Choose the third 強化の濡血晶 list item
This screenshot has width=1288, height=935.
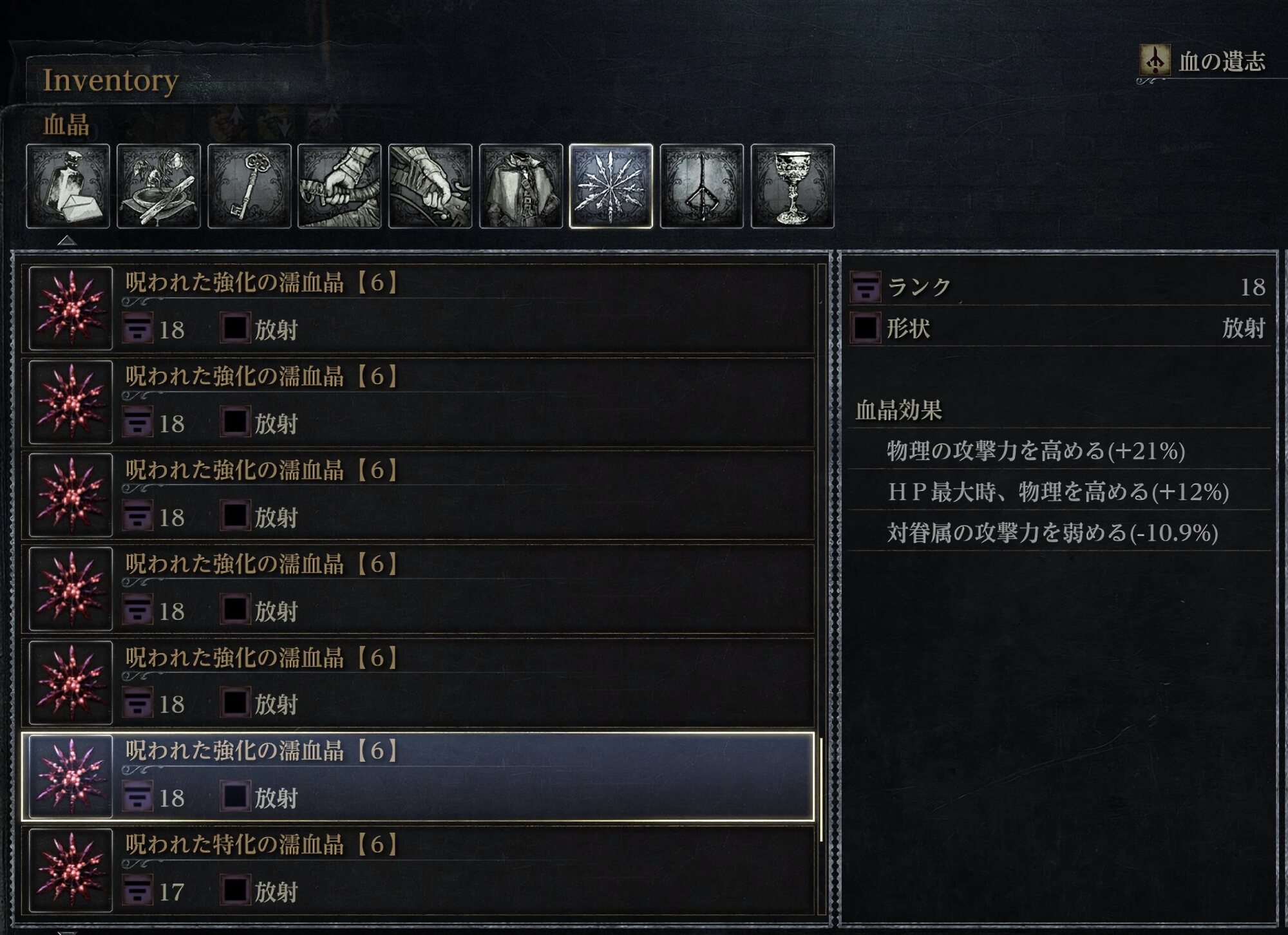pos(419,495)
